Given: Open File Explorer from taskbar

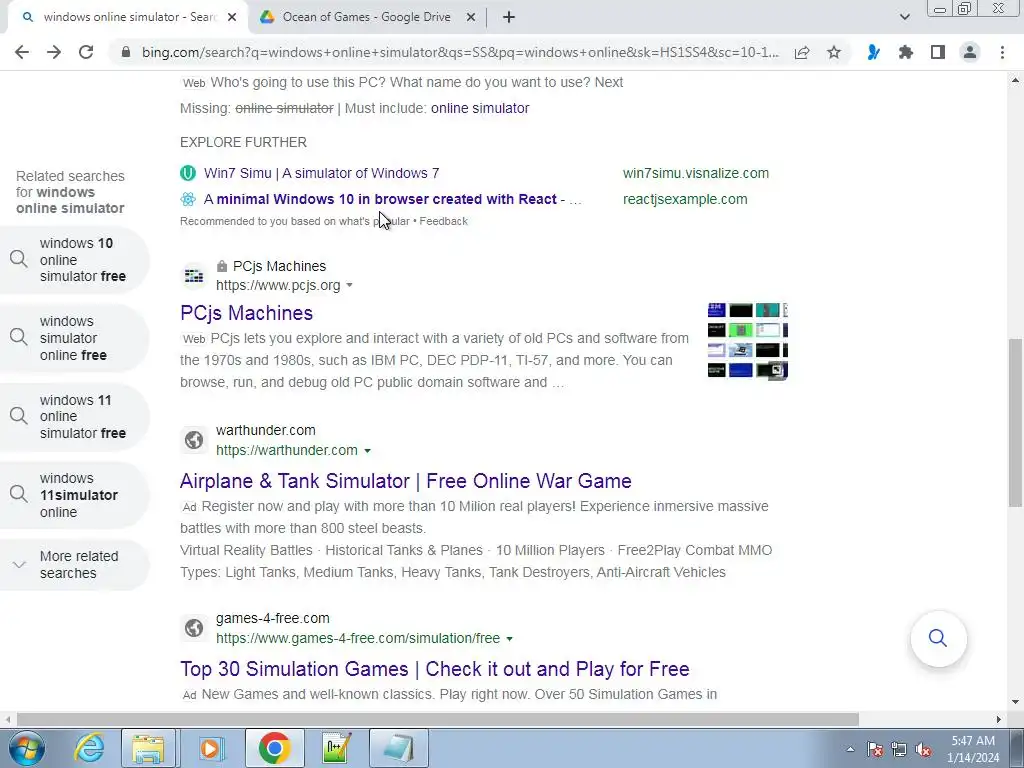Looking at the screenshot, I should coord(148,748).
